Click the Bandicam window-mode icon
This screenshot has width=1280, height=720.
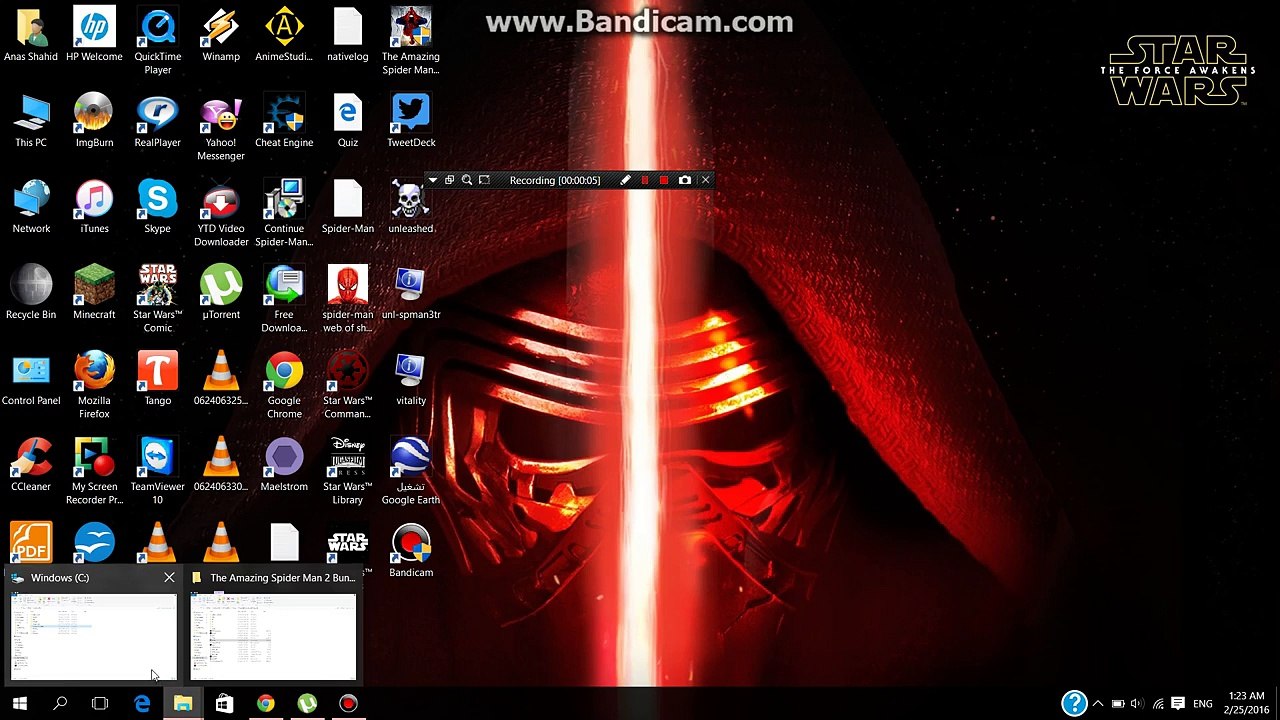(449, 180)
